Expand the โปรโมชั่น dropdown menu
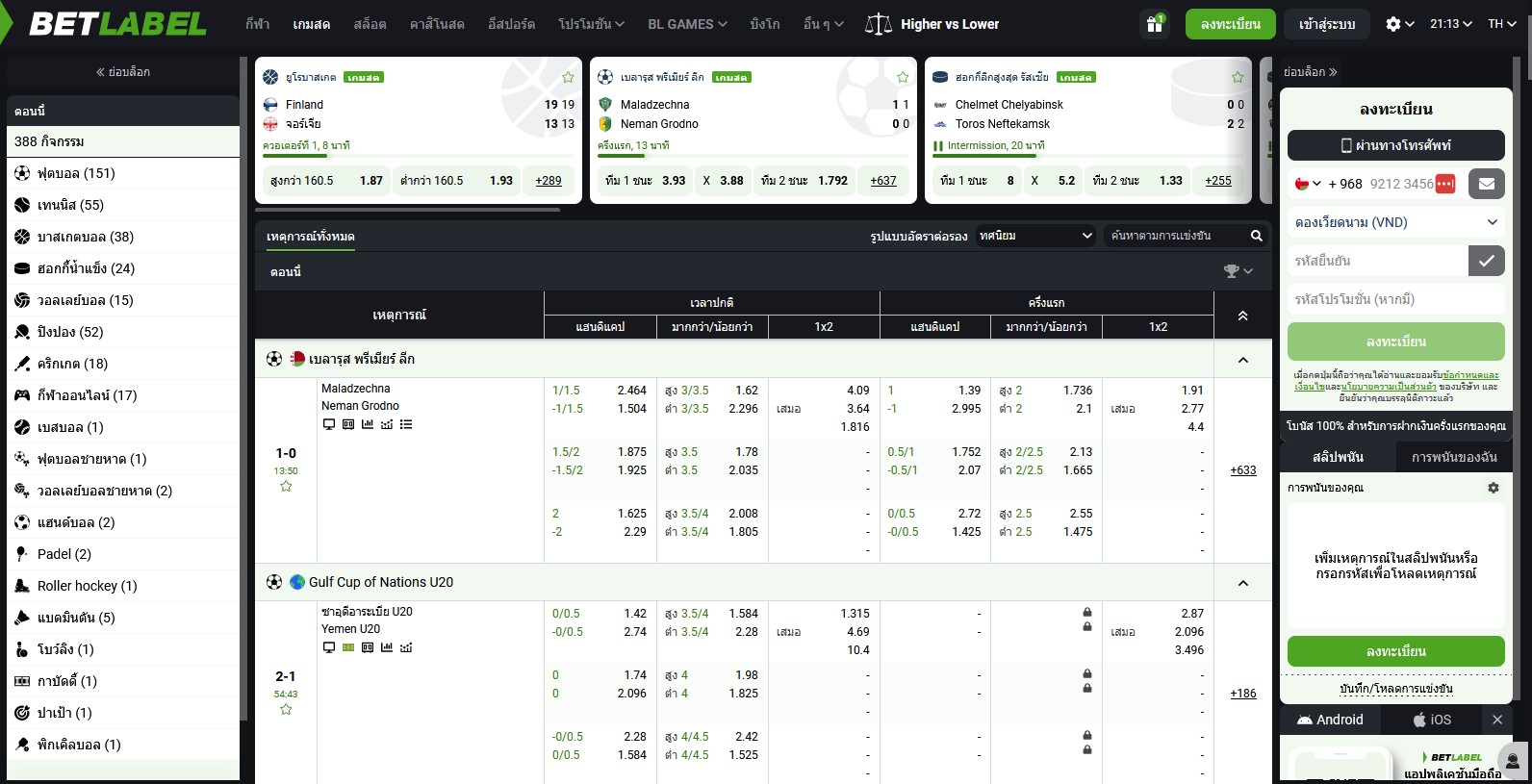The height and width of the screenshot is (784, 1532). tap(592, 24)
